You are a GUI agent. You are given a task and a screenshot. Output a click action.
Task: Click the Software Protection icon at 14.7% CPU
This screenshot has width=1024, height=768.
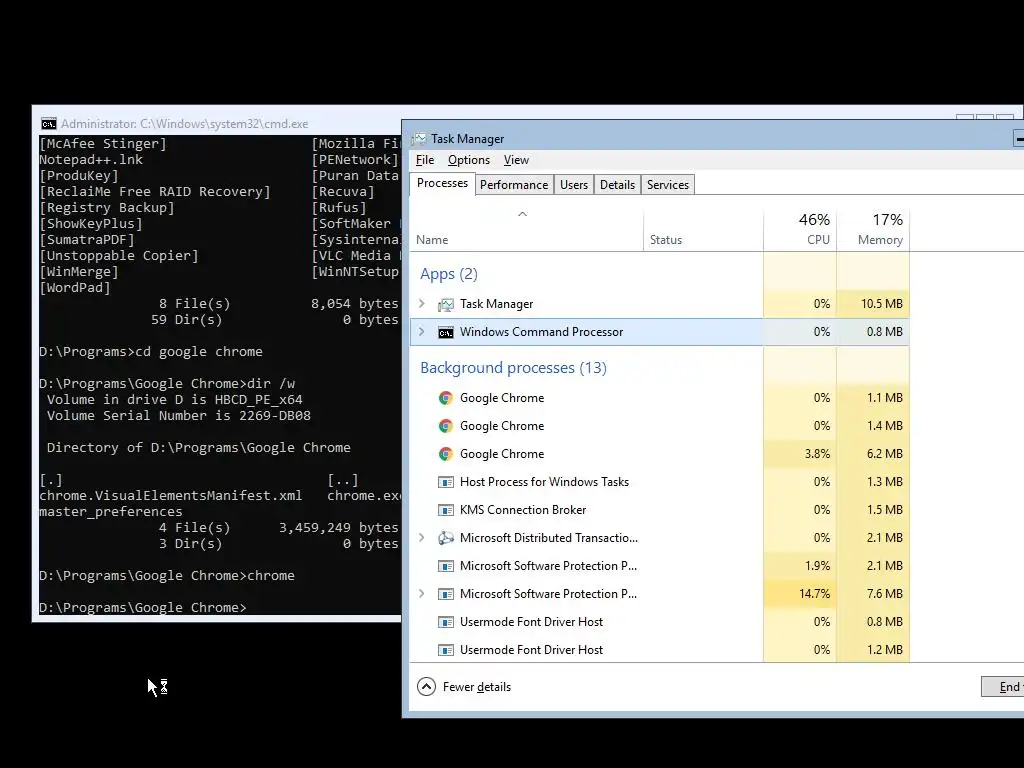point(445,594)
